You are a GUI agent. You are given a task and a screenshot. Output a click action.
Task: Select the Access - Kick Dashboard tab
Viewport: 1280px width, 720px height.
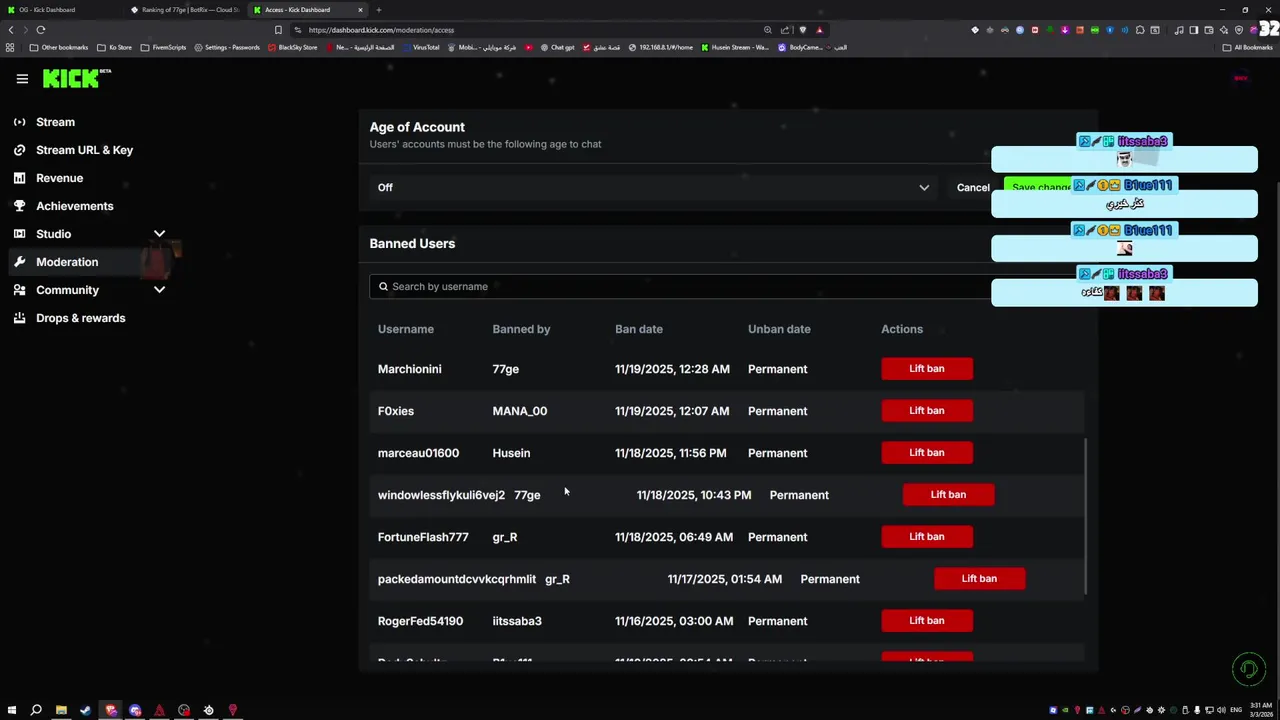coord(308,10)
